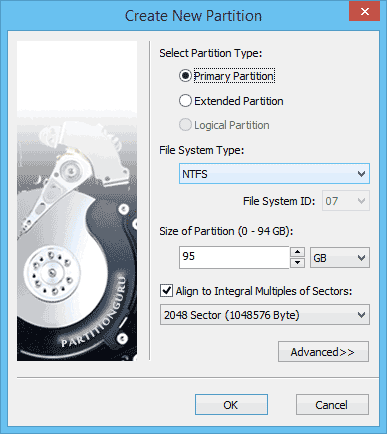This screenshot has width=387, height=434.
Task: Expand the Advanced>> options
Action: 323,352
